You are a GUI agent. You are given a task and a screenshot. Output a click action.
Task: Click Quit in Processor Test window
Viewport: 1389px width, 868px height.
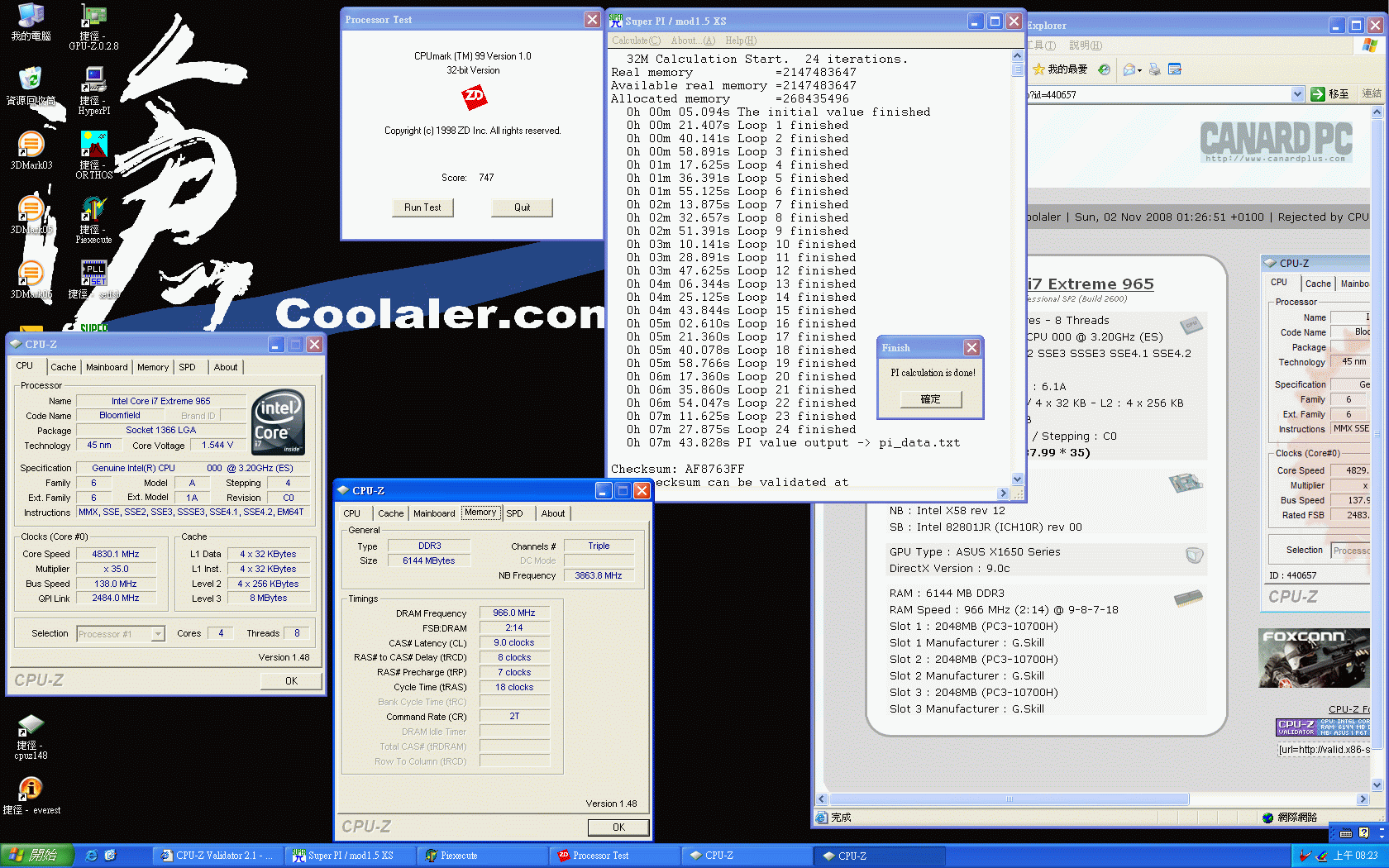click(x=522, y=207)
